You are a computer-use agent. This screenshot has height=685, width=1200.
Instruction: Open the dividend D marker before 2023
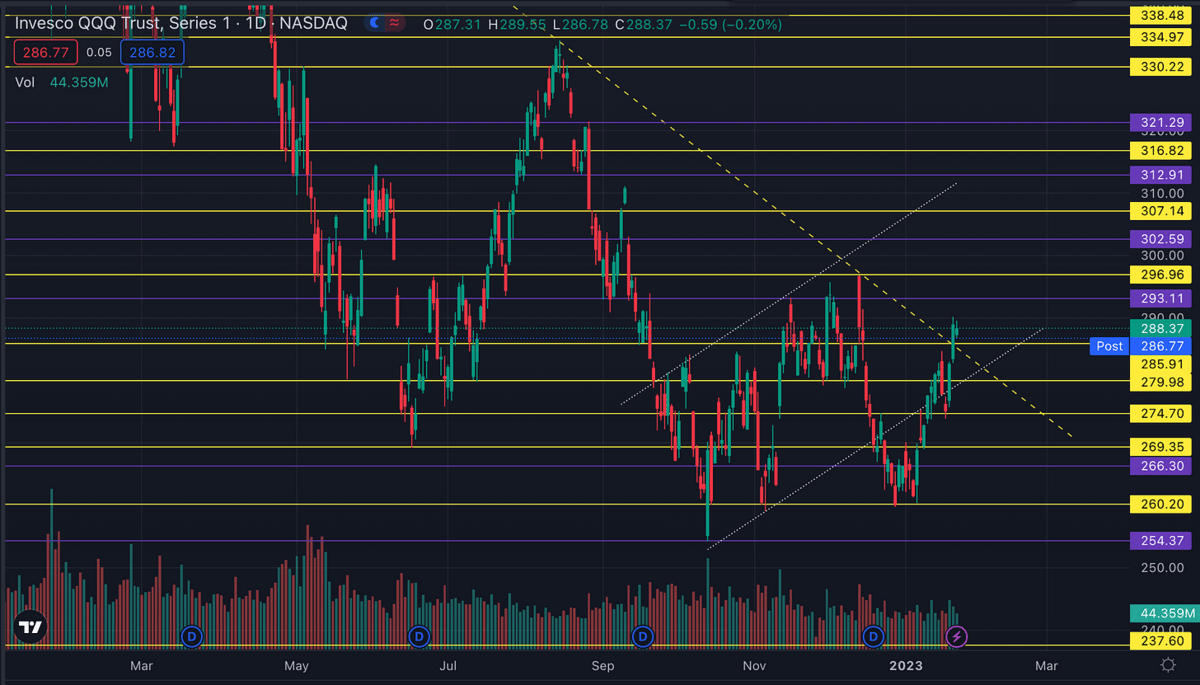[874, 635]
